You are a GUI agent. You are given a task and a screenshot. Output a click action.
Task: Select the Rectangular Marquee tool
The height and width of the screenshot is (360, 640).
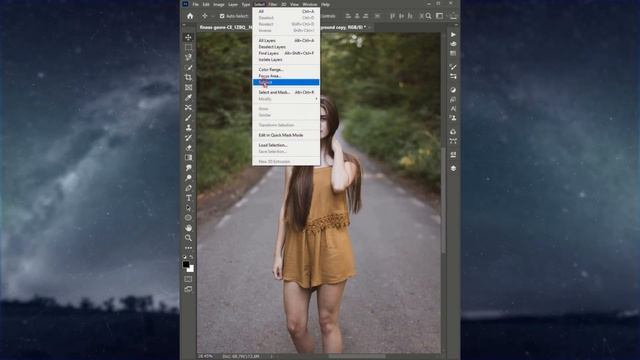point(188,47)
